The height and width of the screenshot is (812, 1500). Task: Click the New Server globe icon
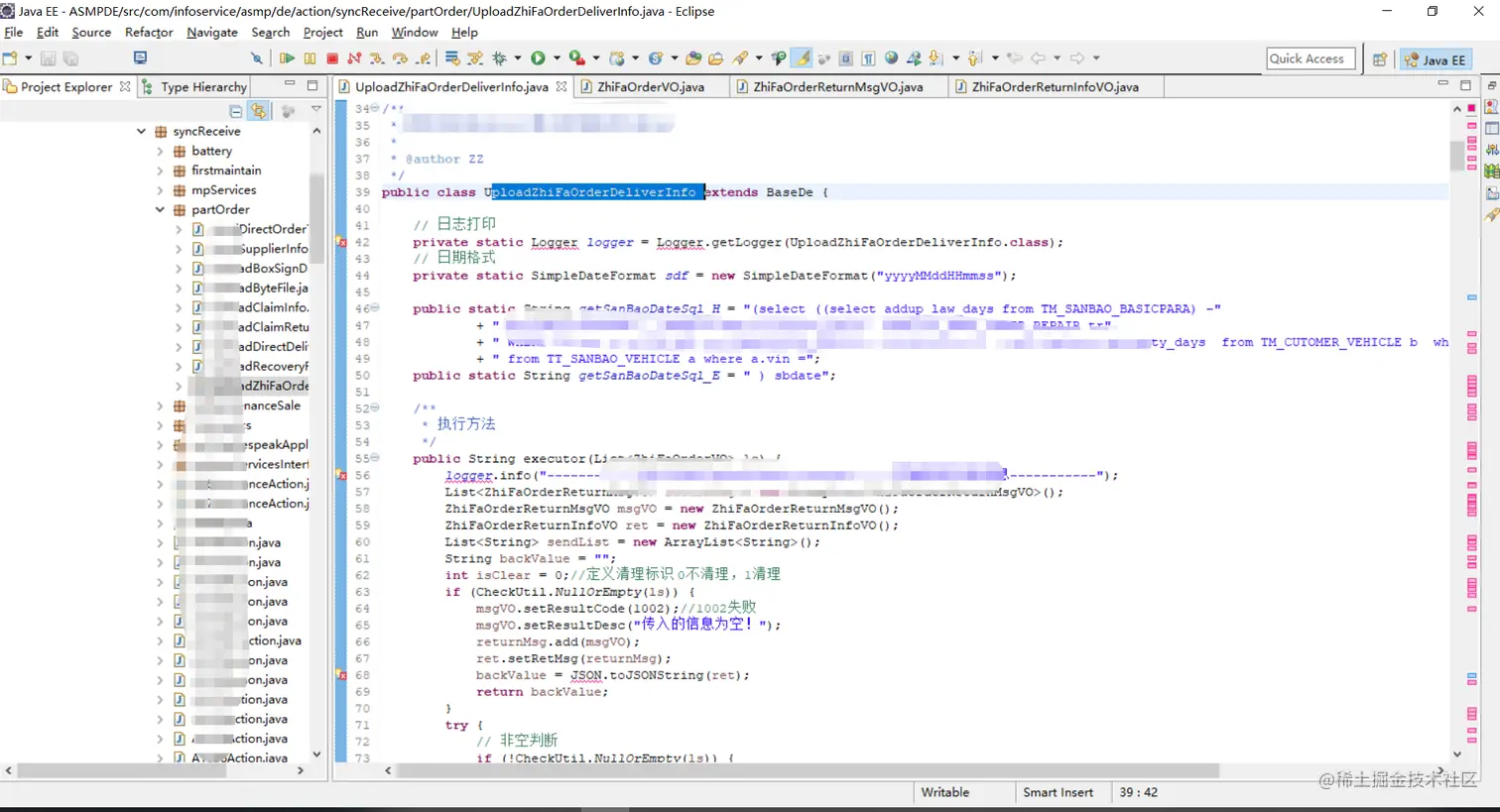click(616, 58)
